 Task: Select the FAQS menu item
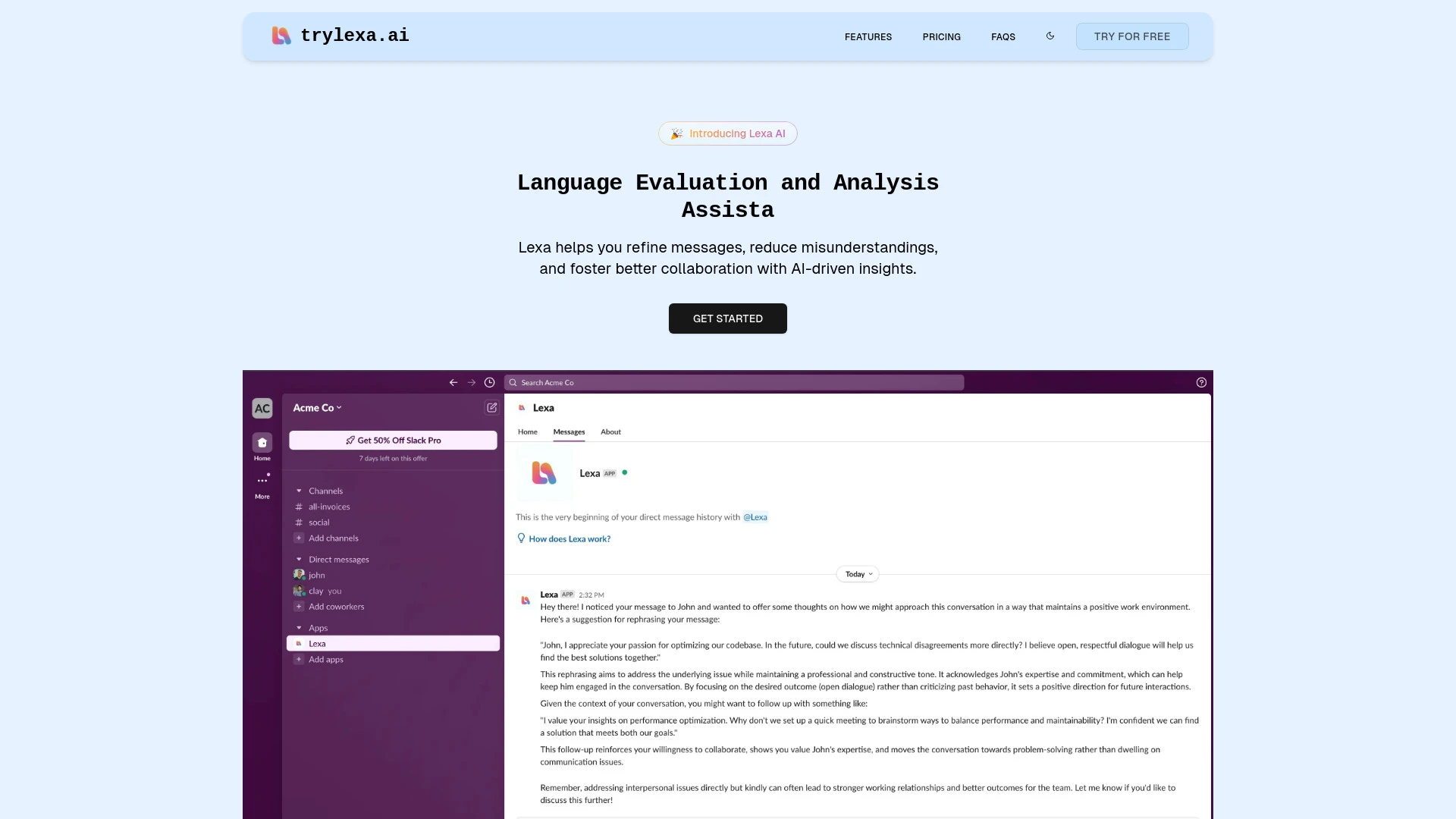(1003, 36)
